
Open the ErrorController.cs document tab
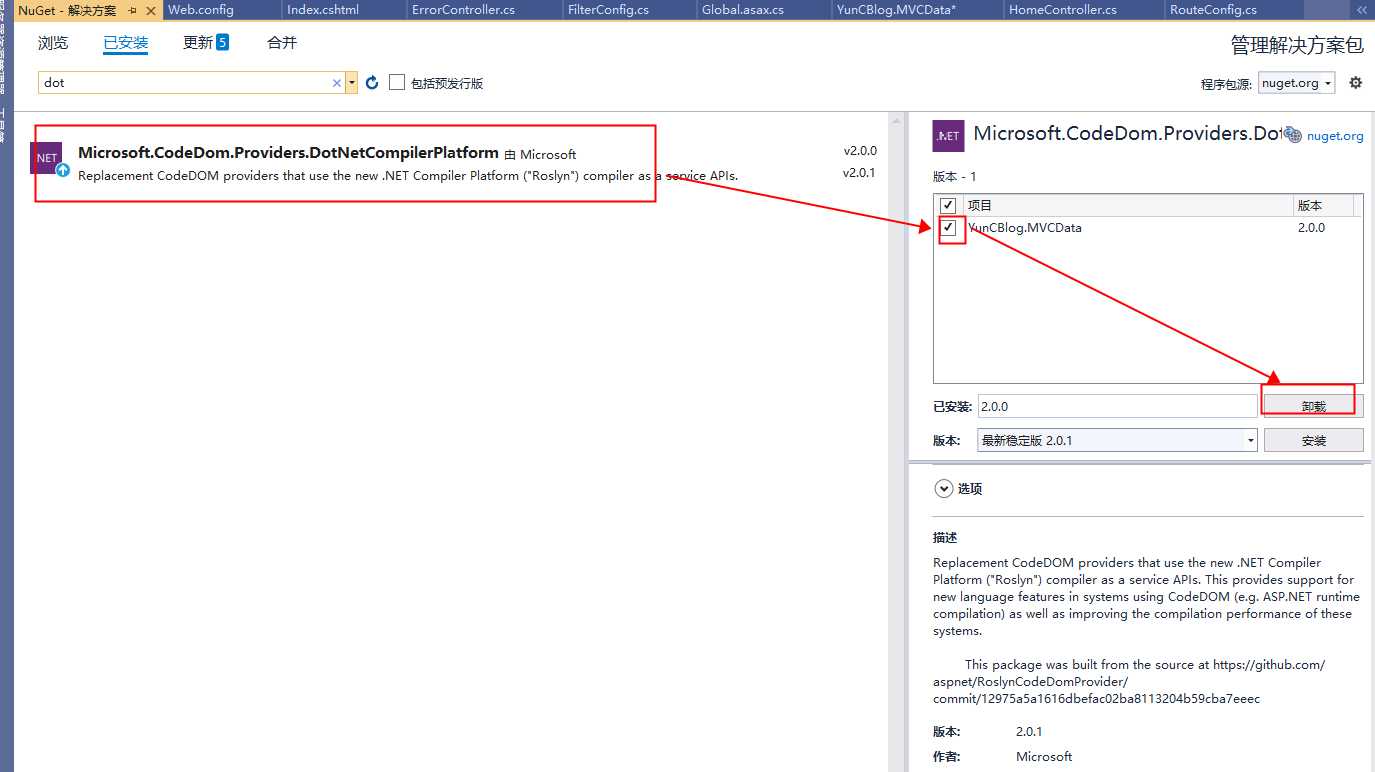tap(463, 10)
